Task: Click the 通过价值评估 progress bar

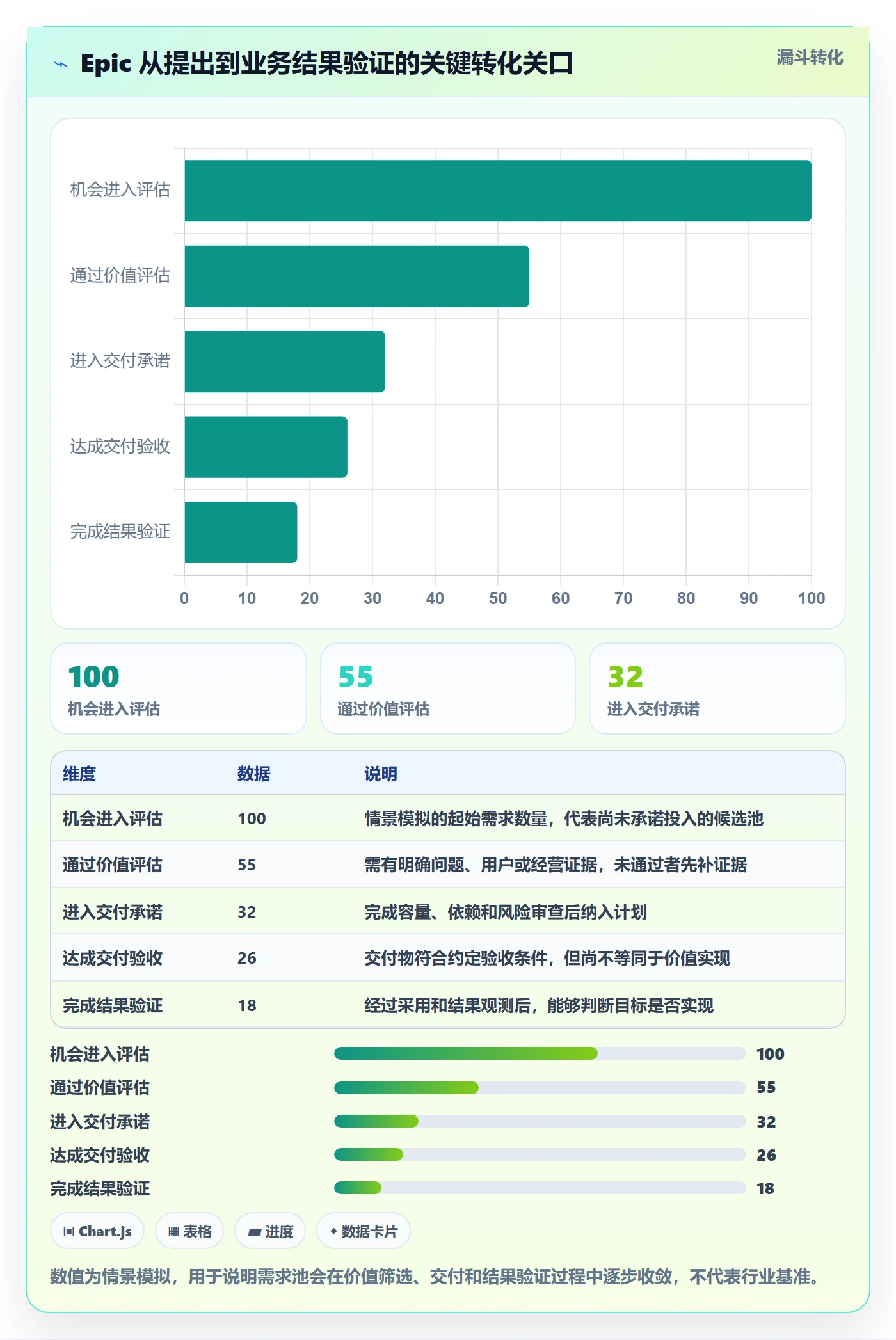Action: coord(540,1087)
